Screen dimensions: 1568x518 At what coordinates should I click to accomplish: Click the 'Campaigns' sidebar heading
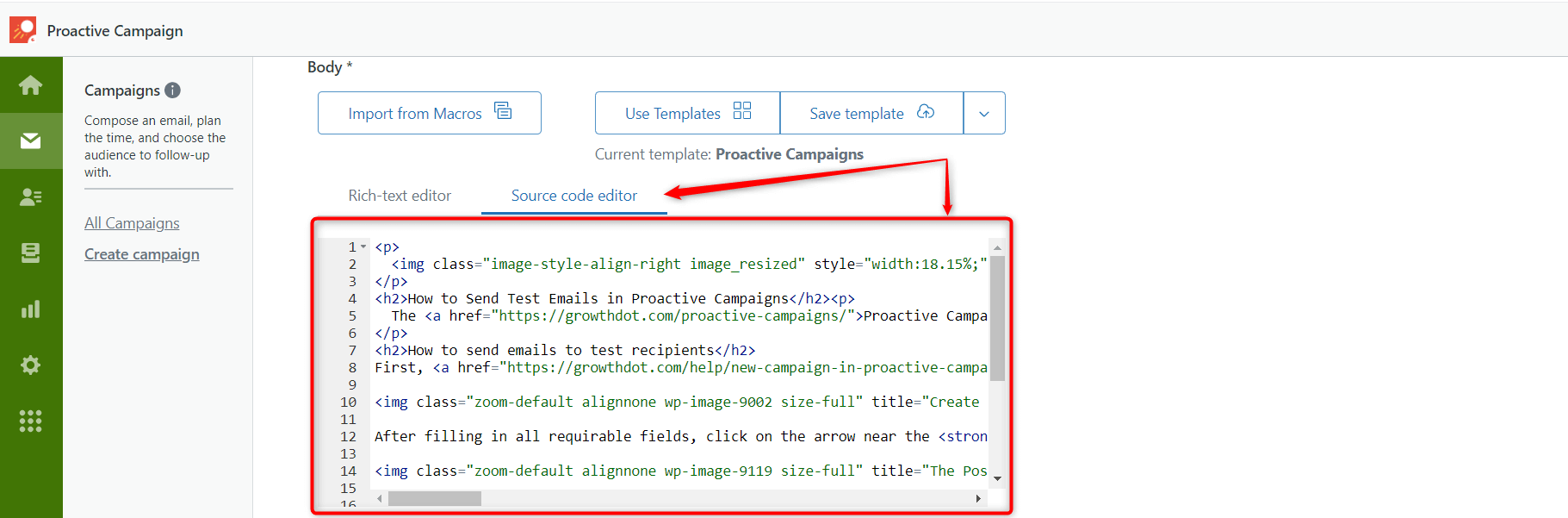(x=122, y=90)
